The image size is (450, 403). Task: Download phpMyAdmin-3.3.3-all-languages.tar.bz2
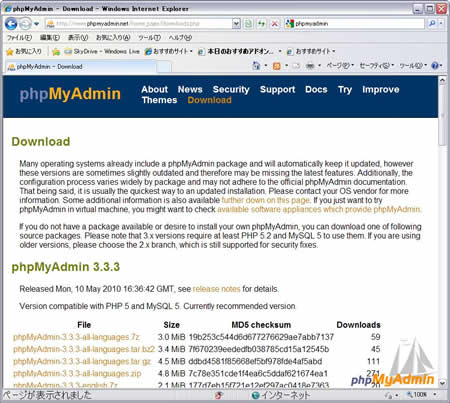point(84,349)
